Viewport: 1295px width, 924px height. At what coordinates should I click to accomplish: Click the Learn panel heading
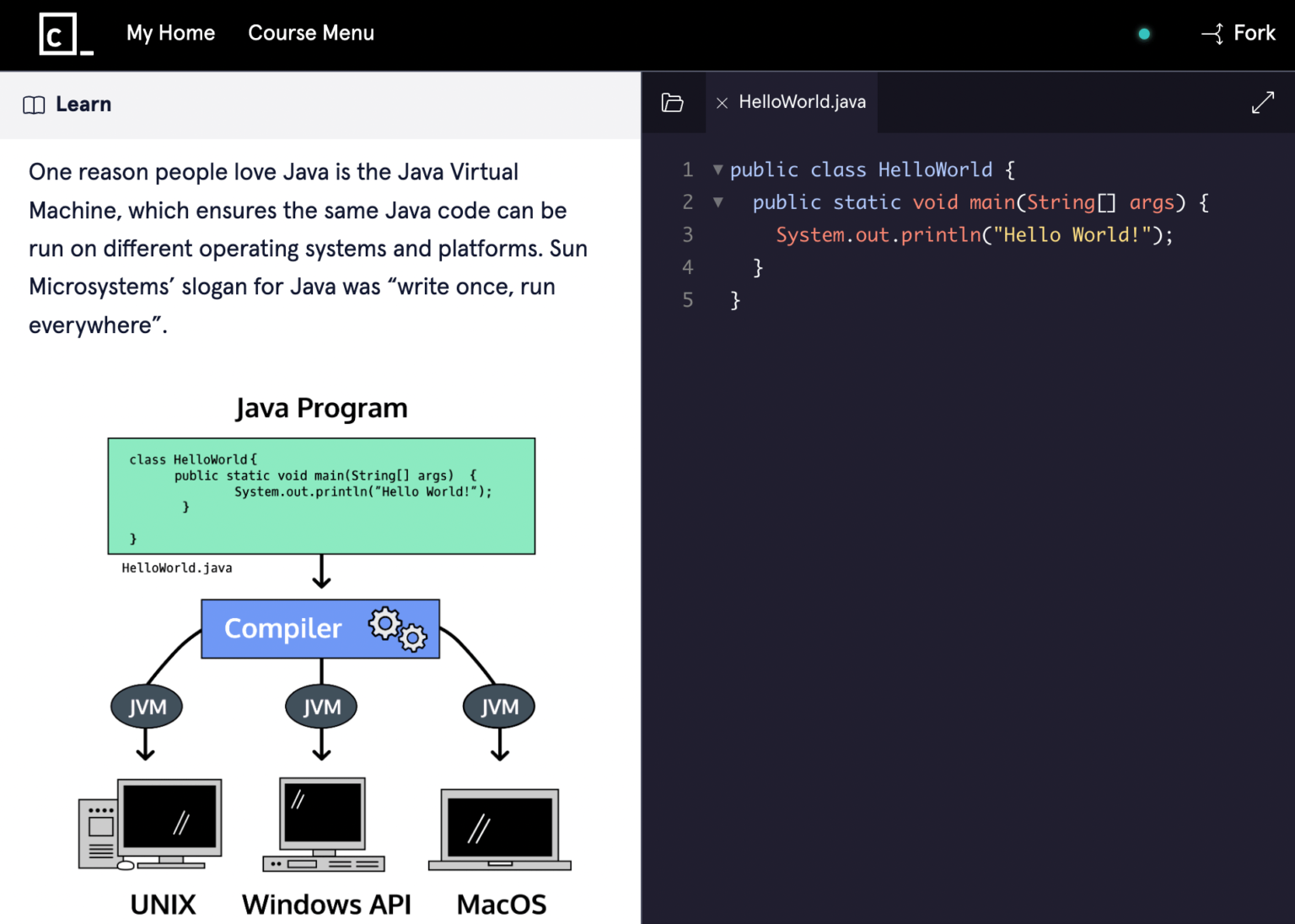tap(83, 105)
